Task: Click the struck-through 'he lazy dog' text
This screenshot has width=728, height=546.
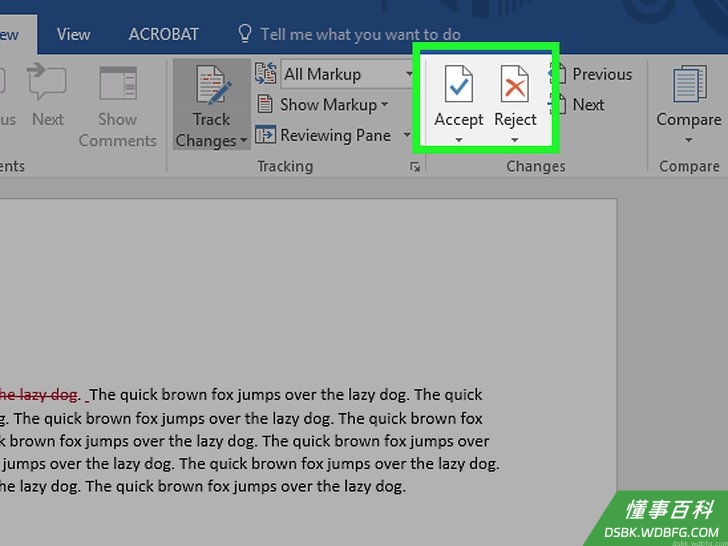Action: point(38,396)
